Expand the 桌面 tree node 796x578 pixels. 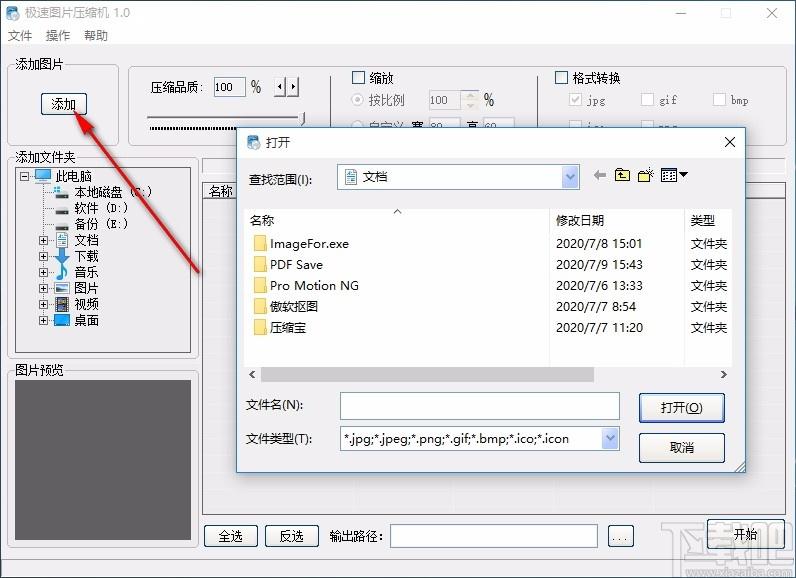coord(44,321)
